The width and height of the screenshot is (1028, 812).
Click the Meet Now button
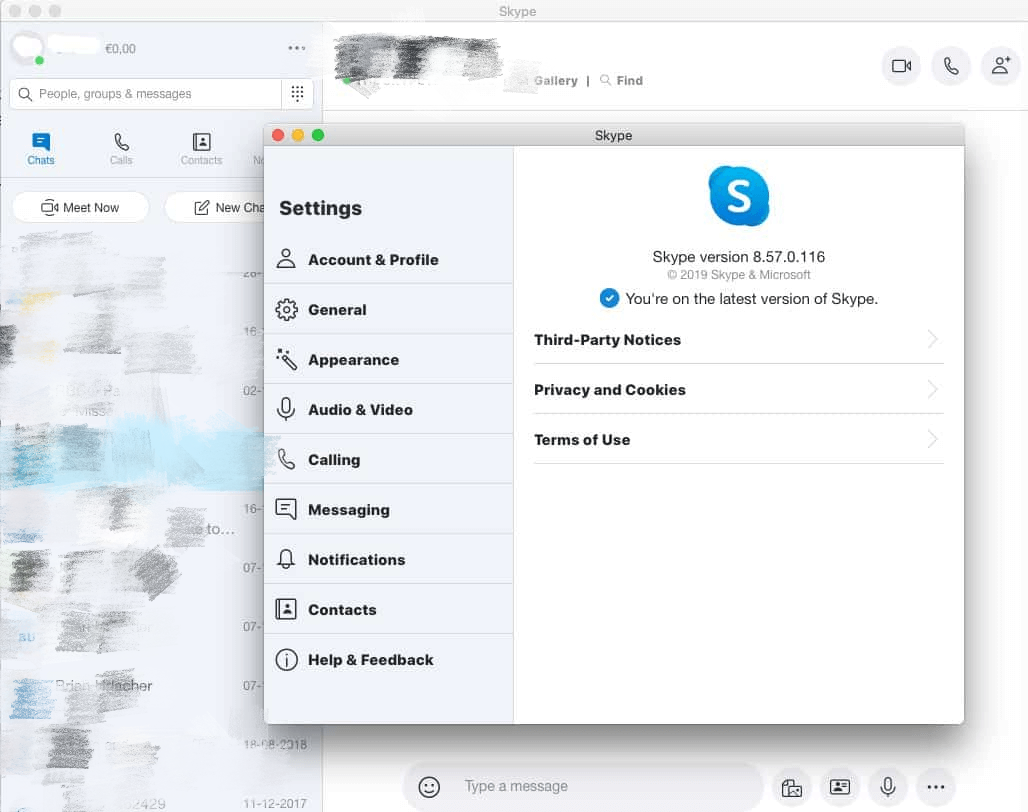coord(81,207)
